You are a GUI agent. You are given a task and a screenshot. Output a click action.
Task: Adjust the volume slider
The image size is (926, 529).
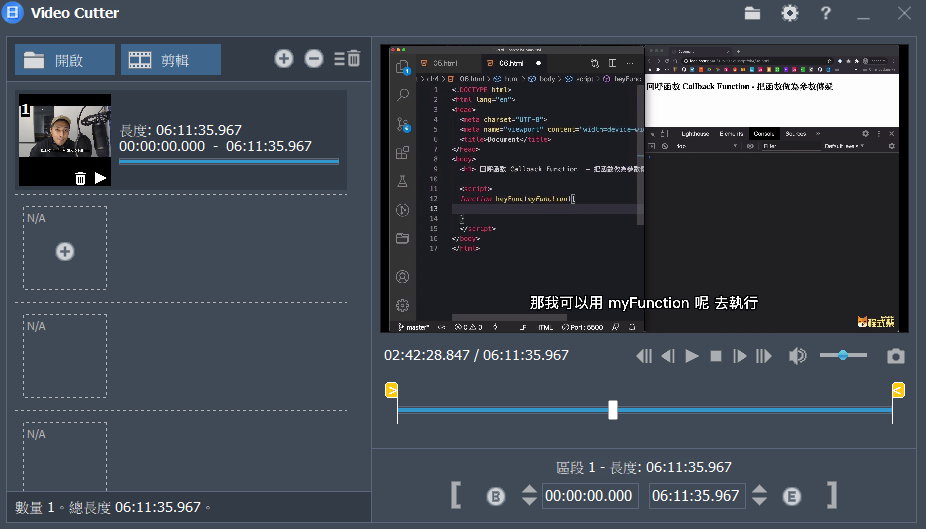coord(844,355)
